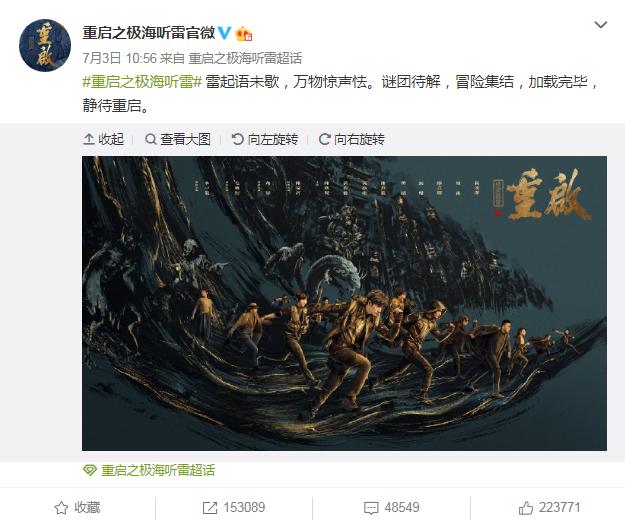
Task: Click the blue verified V badge
Action: pyautogui.click(x=224, y=33)
